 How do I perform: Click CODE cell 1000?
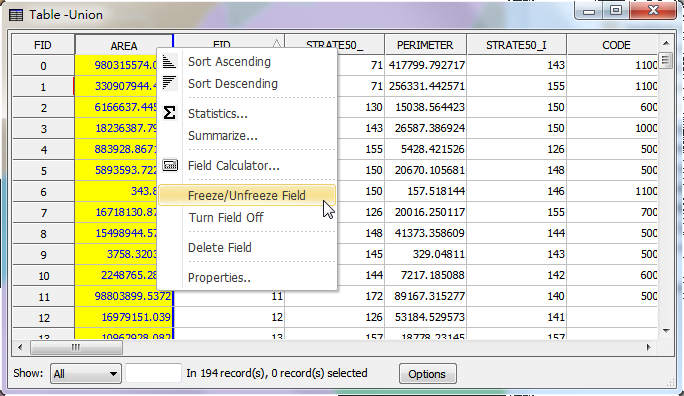(x=612, y=128)
